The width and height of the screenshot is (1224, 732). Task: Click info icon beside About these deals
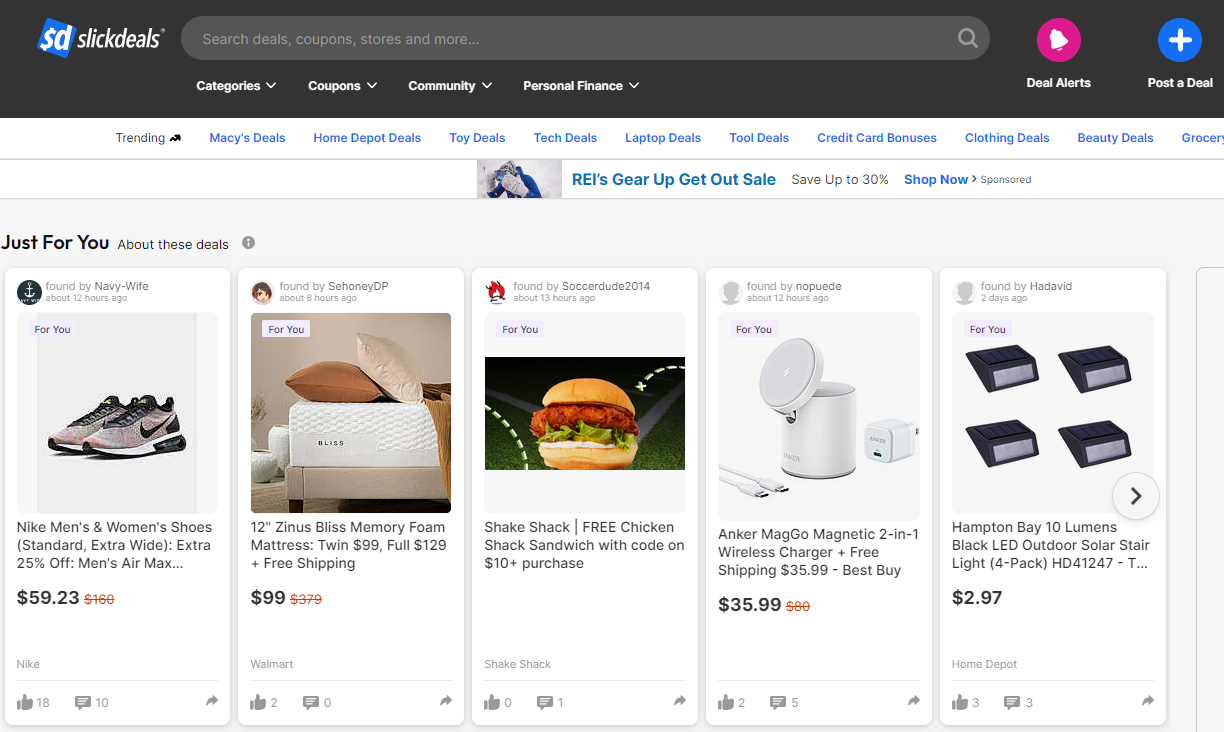[249, 243]
